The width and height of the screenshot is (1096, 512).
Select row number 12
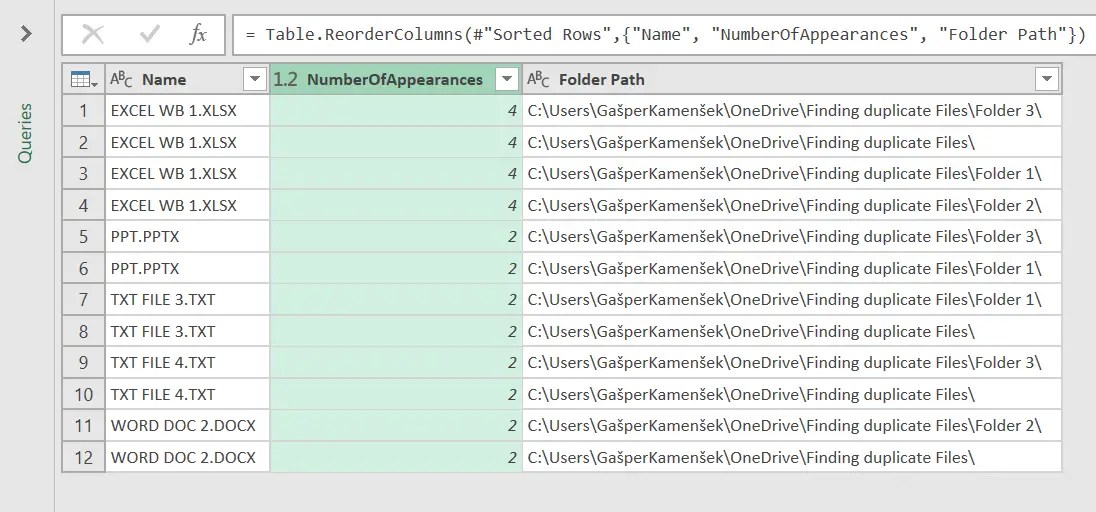click(84, 457)
